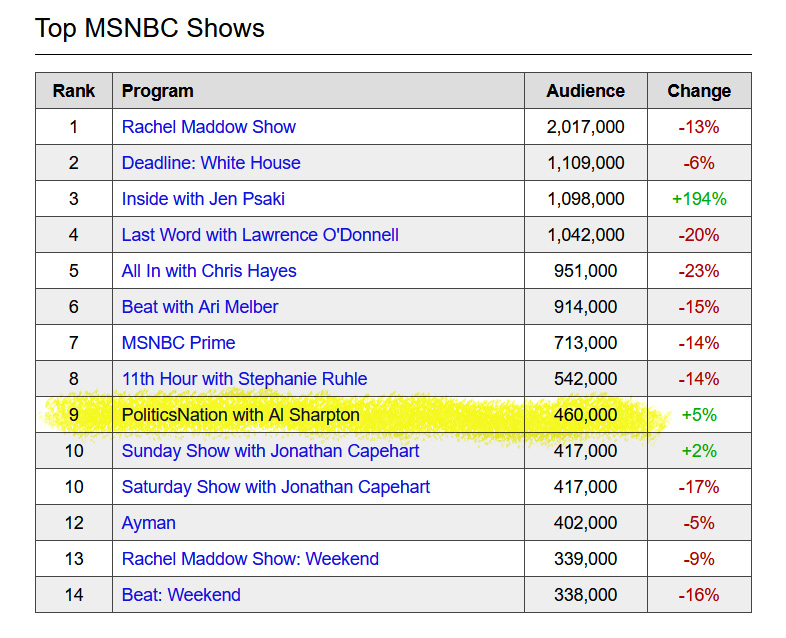Image resolution: width=786 pixels, height=638 pixels.
Task: Click Beat with Ari Melber link
Action: [200, 307]
